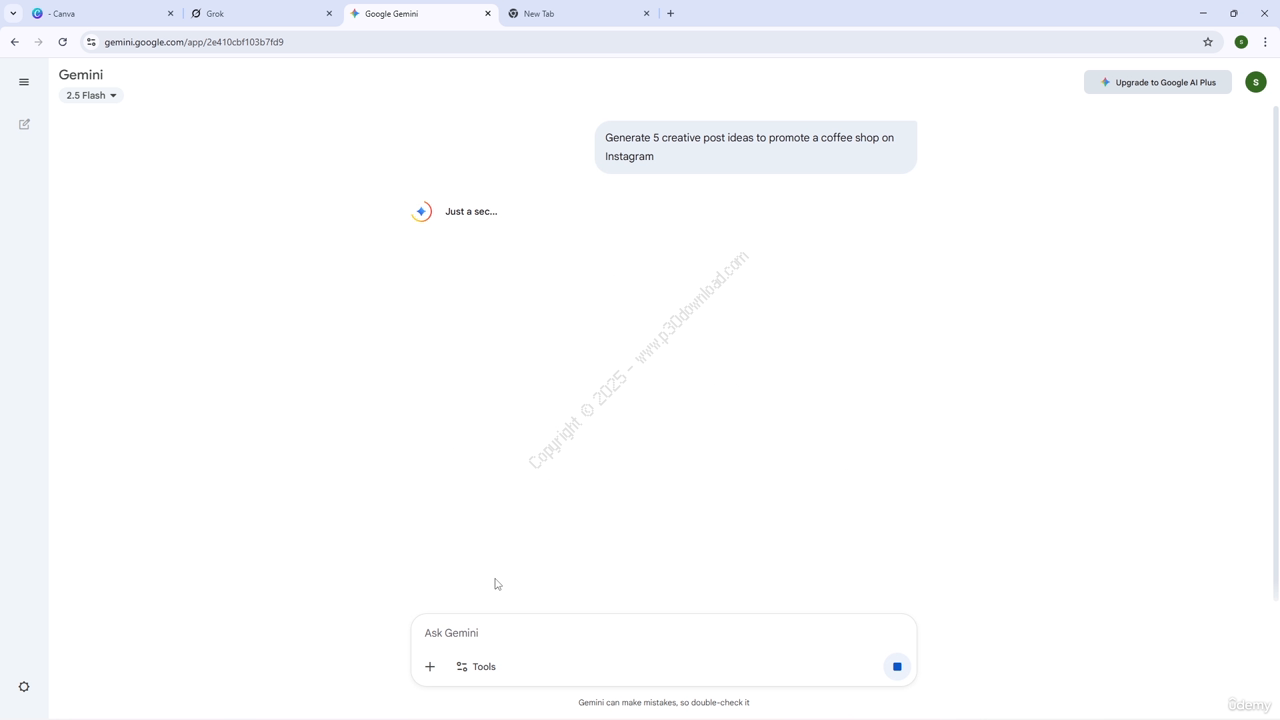The image size is (1280, 720).
Task: Reload the page
Action: (x=62, y=42)
